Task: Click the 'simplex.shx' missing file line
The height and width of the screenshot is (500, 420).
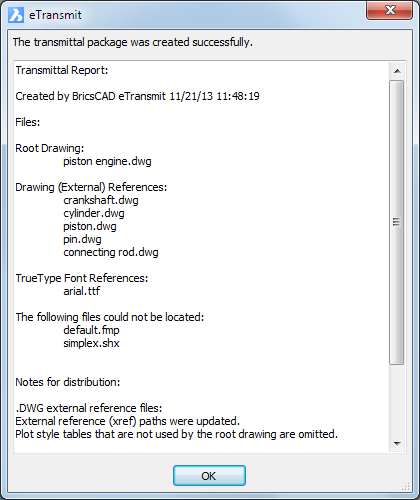Action: pyautogui.click(x=91, y=343)
